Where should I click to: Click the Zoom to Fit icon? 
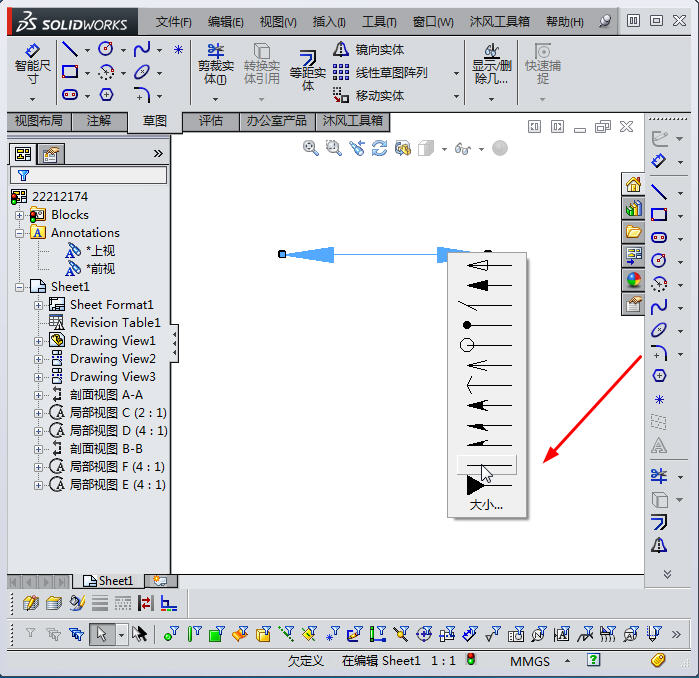click(x=311, y=148)
